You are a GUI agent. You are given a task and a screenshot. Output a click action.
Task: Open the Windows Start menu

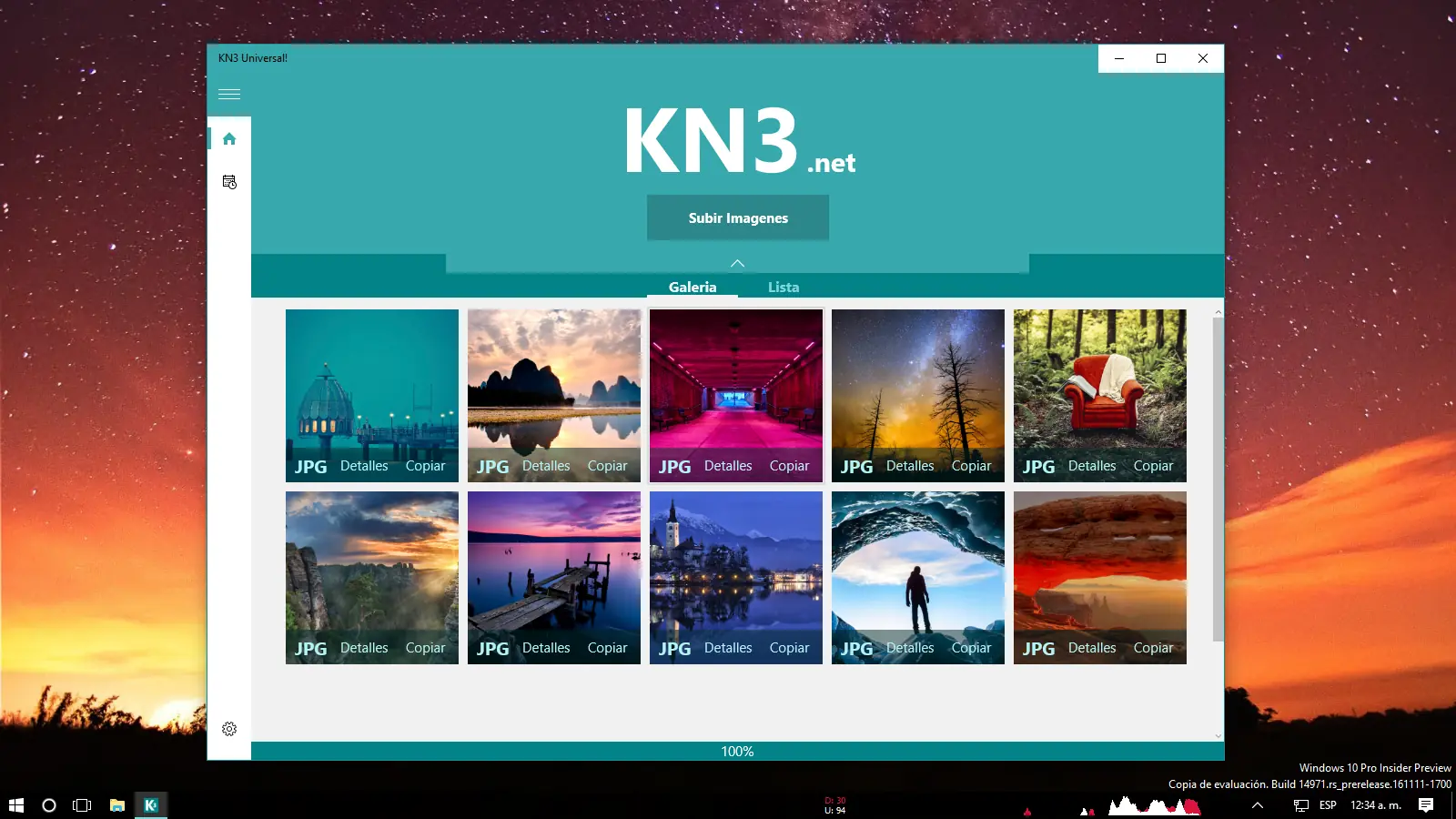(16, 805)
